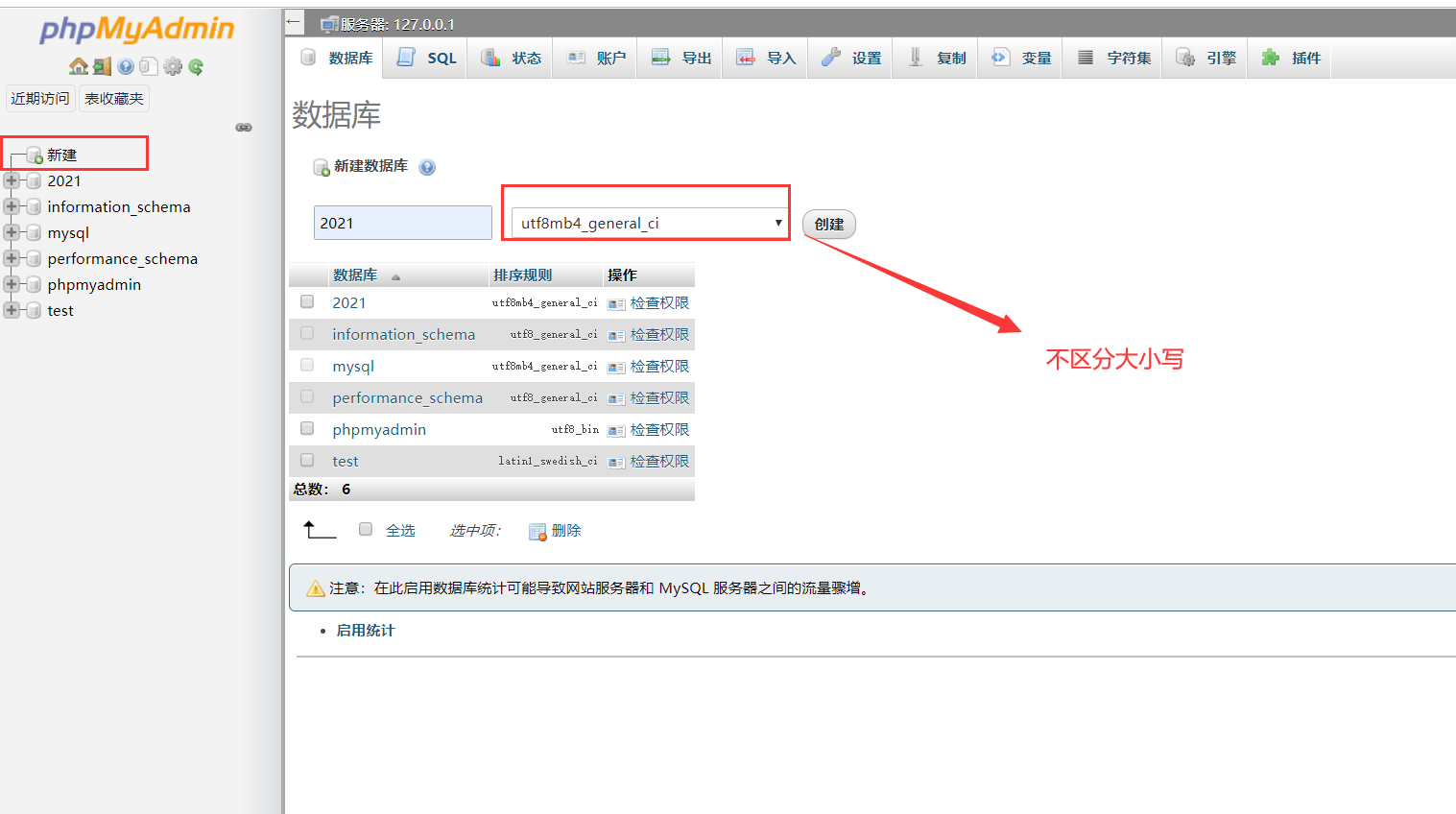The width and height of the screenshot is (1456, 814).
Task: Open the utf8mb4_general_ci collation dropdown
Action: coord(649,223)
